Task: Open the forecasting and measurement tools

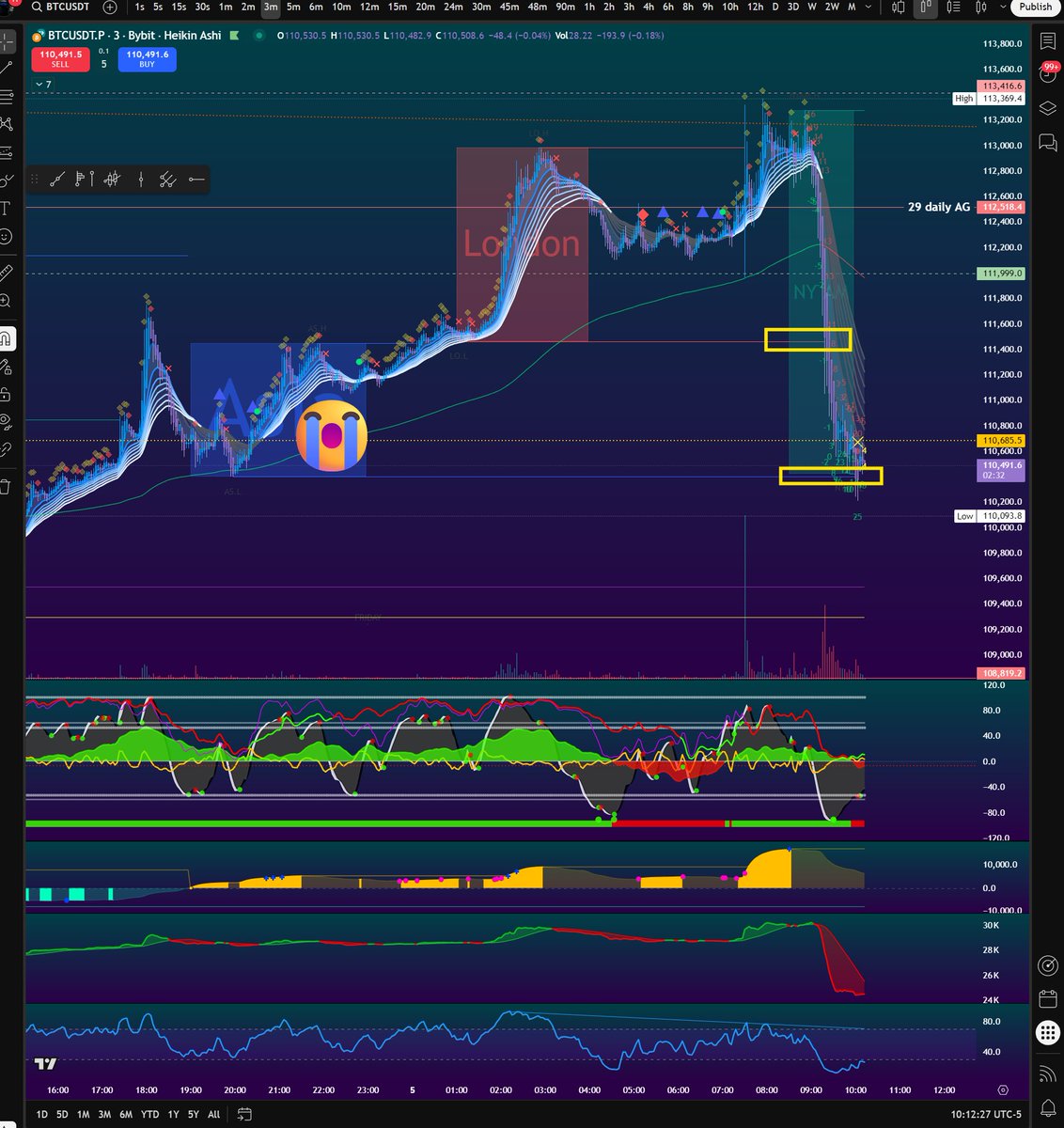Action: coord(7,152)
